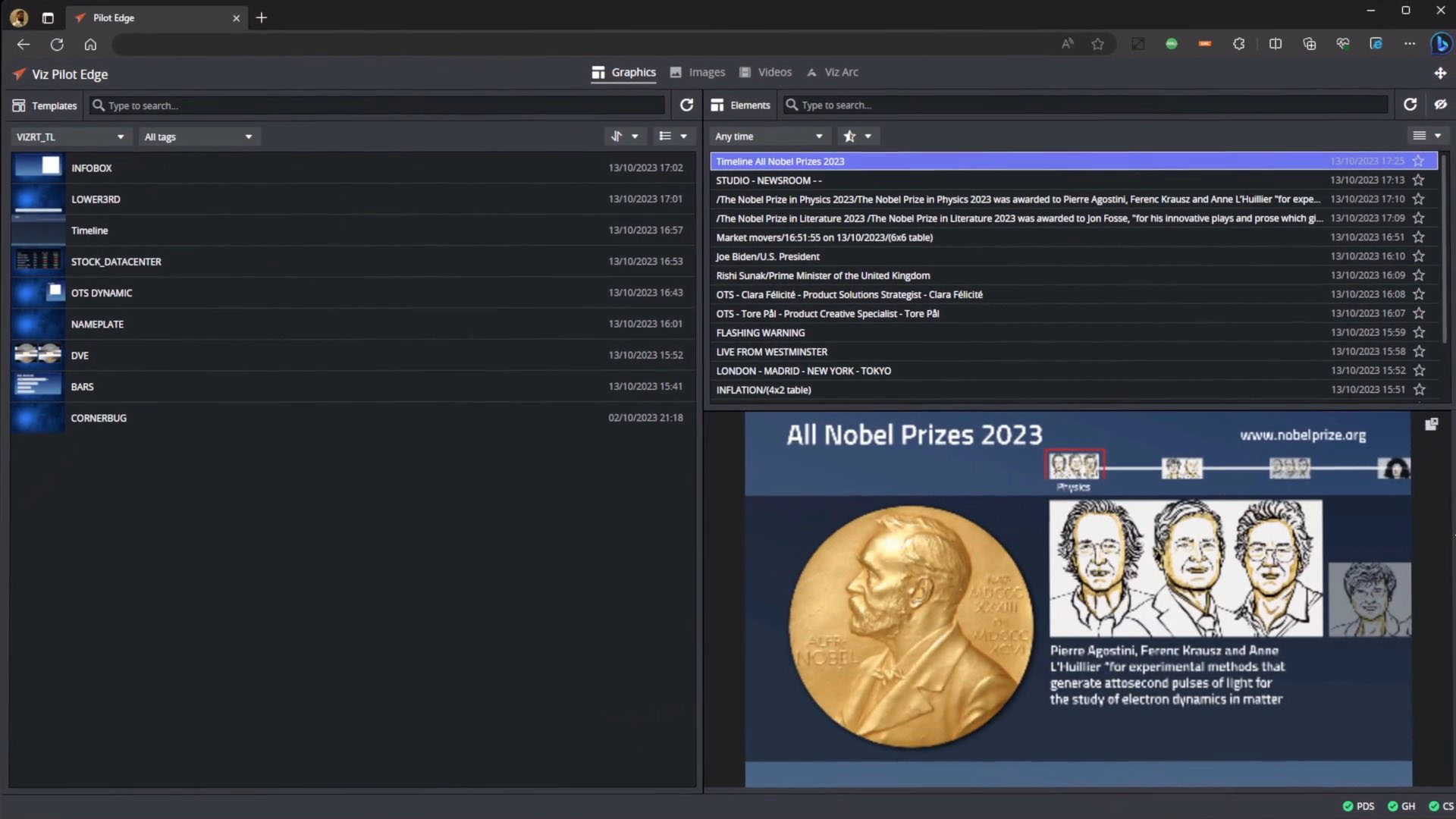Go to the browser home page
The width and height of the screenshot is (1456, 819).
point(90,44)
